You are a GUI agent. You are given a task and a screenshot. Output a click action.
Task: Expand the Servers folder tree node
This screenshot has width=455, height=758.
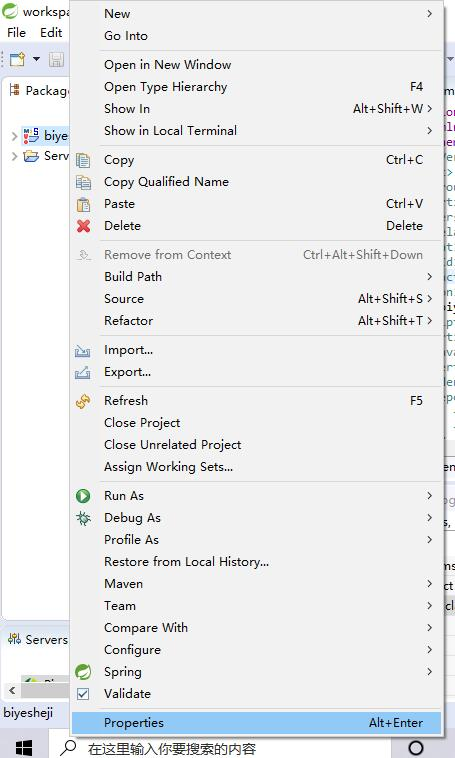click(14, 157)
